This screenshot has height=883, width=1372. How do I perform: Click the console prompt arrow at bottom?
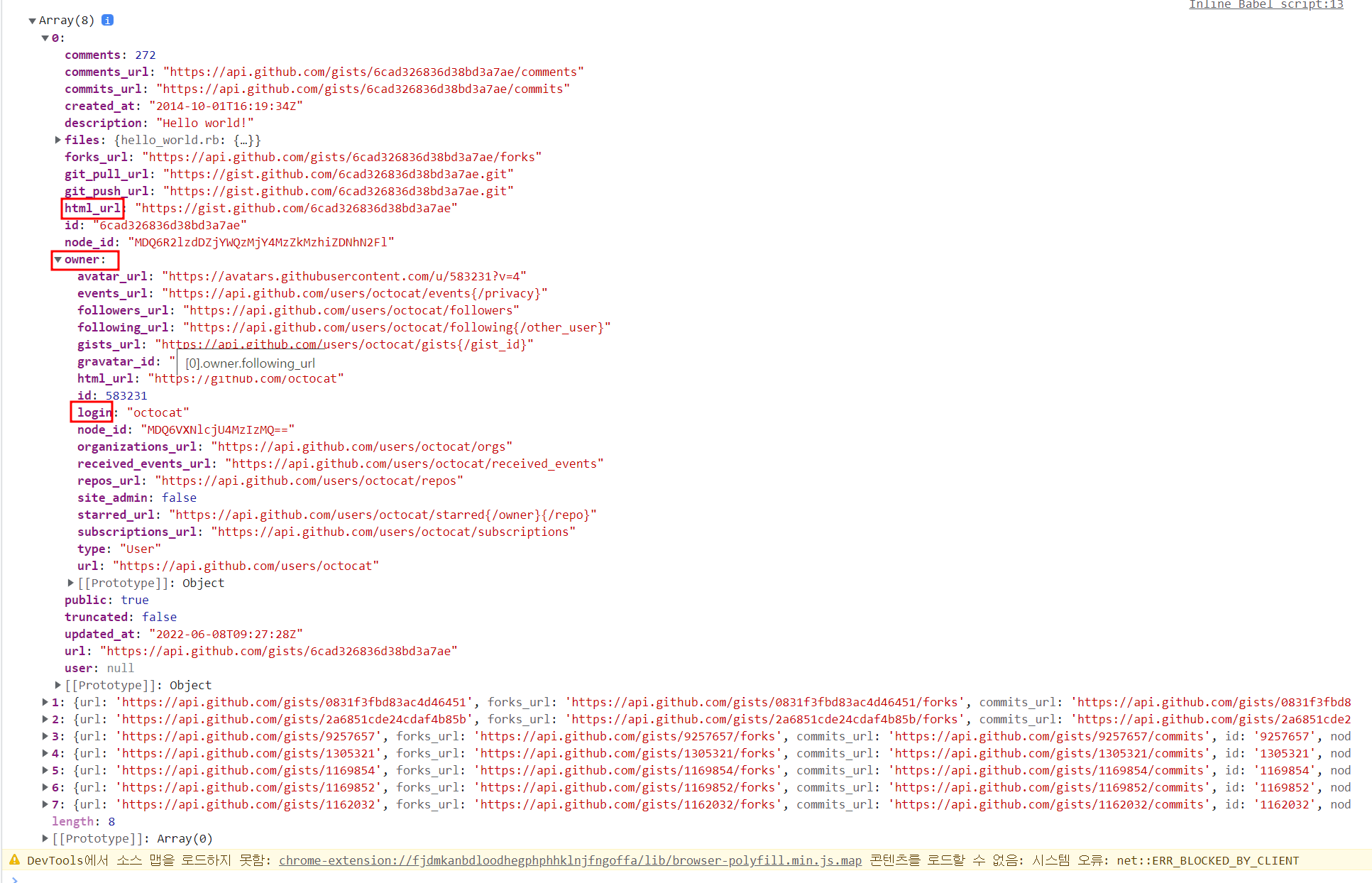pyautogui.click(x=14, y=879)
